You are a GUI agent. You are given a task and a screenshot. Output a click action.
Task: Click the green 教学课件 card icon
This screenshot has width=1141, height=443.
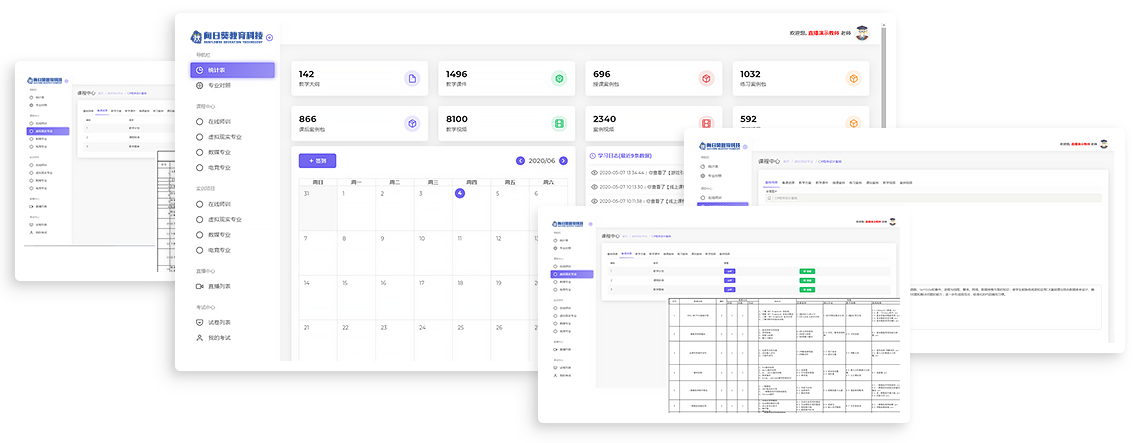[558, 79]
